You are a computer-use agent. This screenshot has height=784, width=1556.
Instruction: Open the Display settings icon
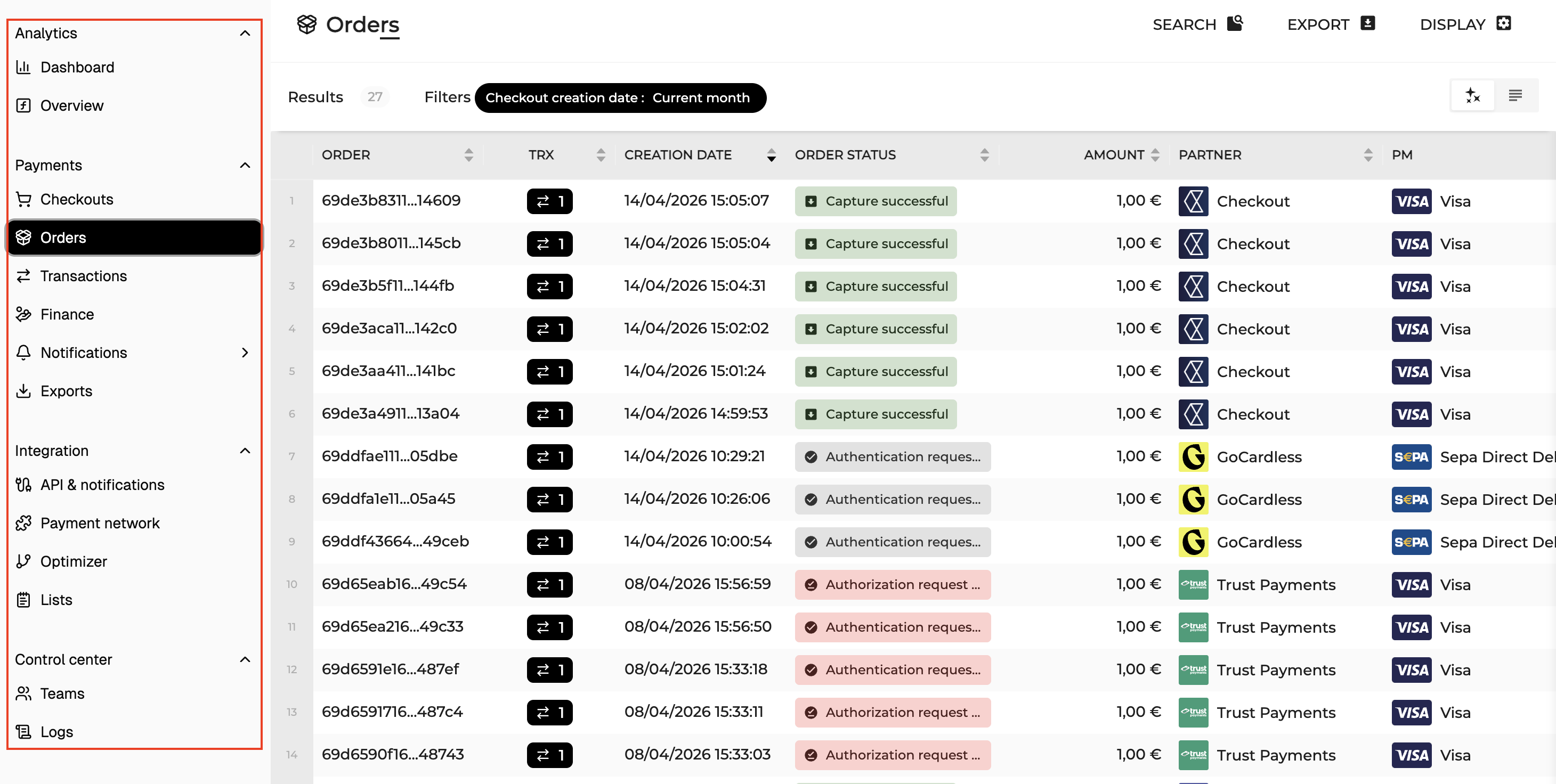point(1503,23)
